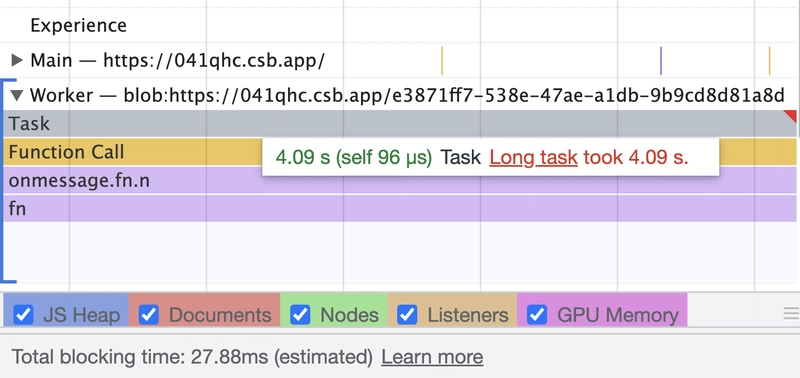This screenshot has width=800, height=378.
Task: Click the red long-task warning triangle
Action: [791, 115]
